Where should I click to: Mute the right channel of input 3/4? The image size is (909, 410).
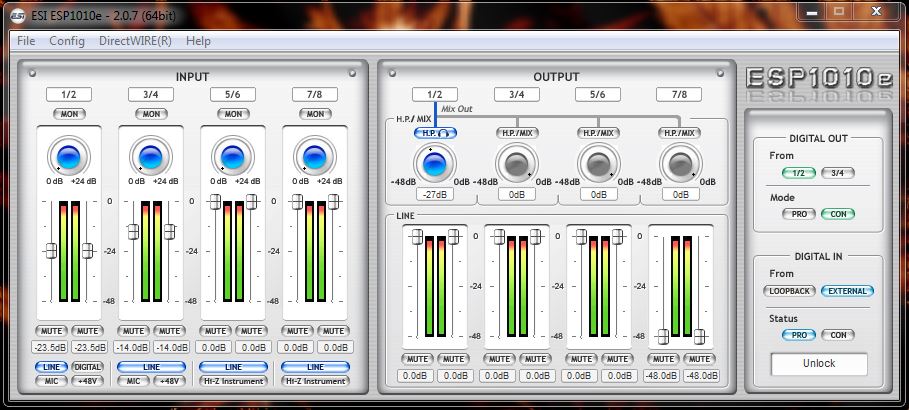[x=169, y=331]
